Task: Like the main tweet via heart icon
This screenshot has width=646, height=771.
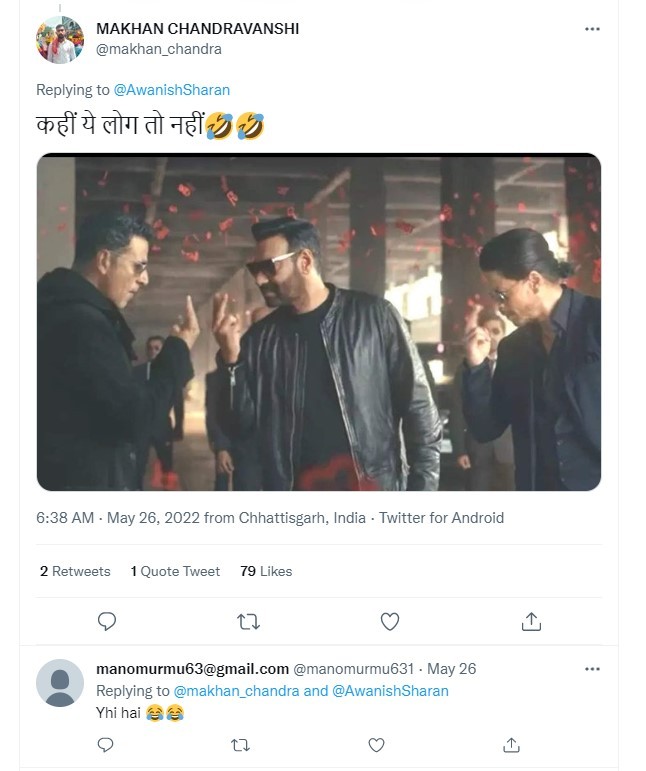Action: click(x=390, y=622)
